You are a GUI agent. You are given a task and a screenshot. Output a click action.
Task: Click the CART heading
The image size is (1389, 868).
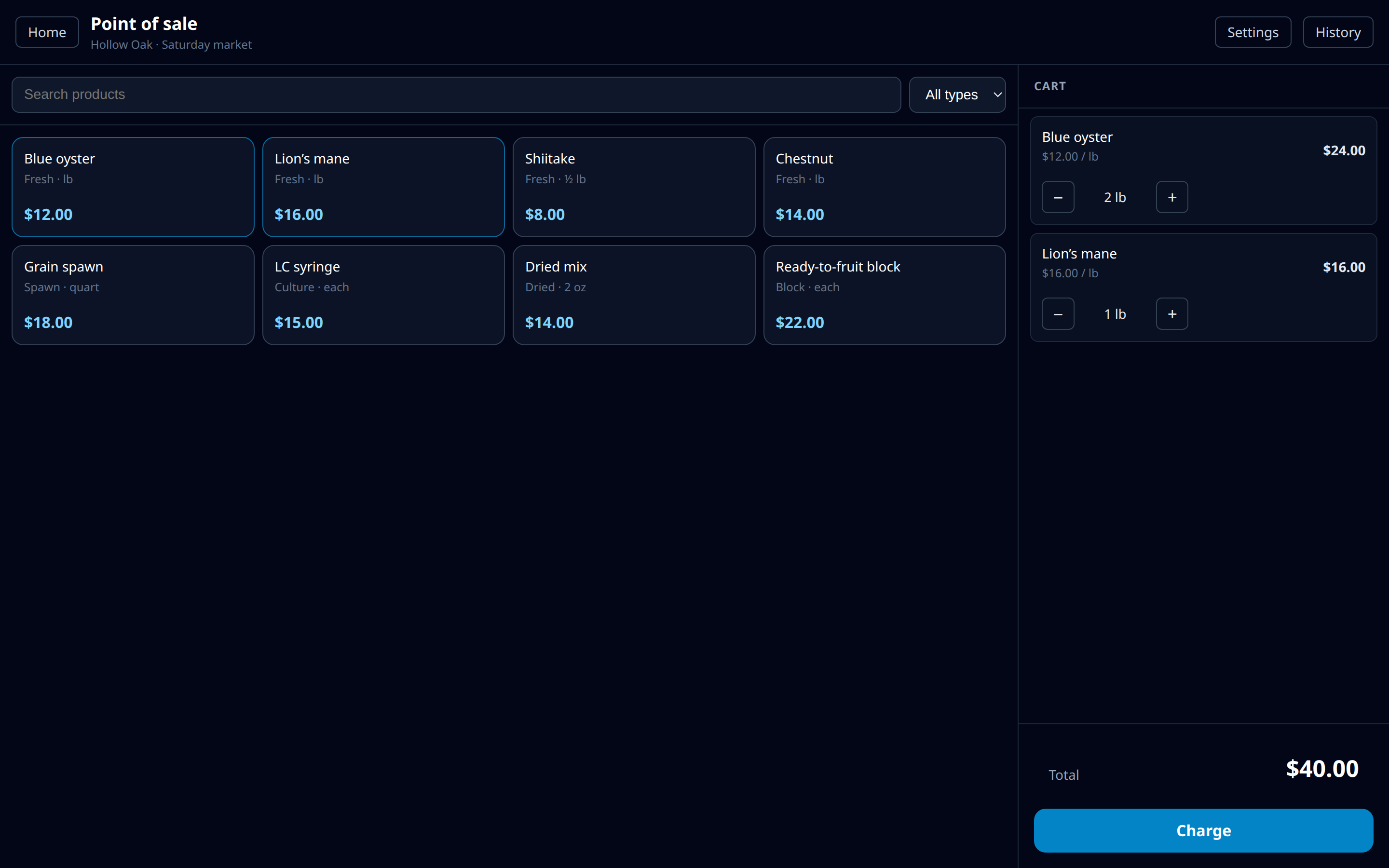(1050, 86)
